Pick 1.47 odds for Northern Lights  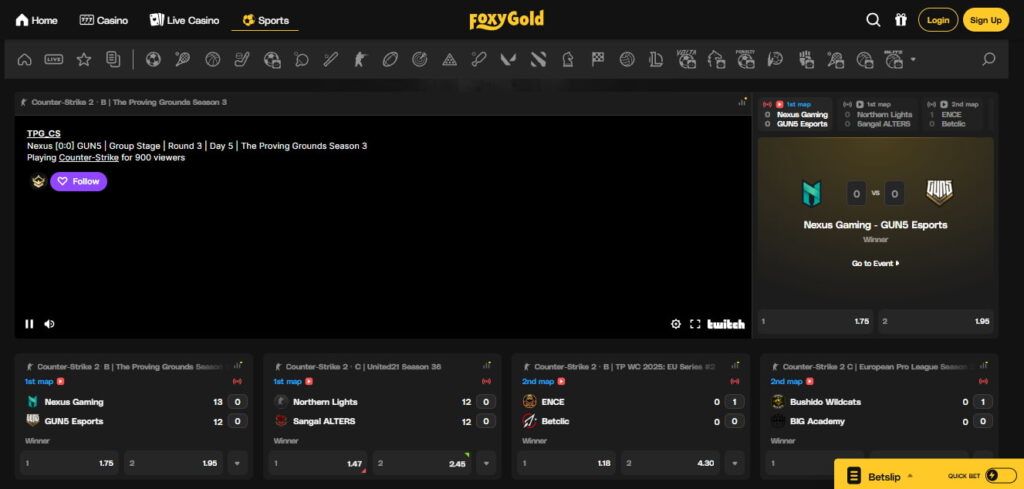coord(318,463)
